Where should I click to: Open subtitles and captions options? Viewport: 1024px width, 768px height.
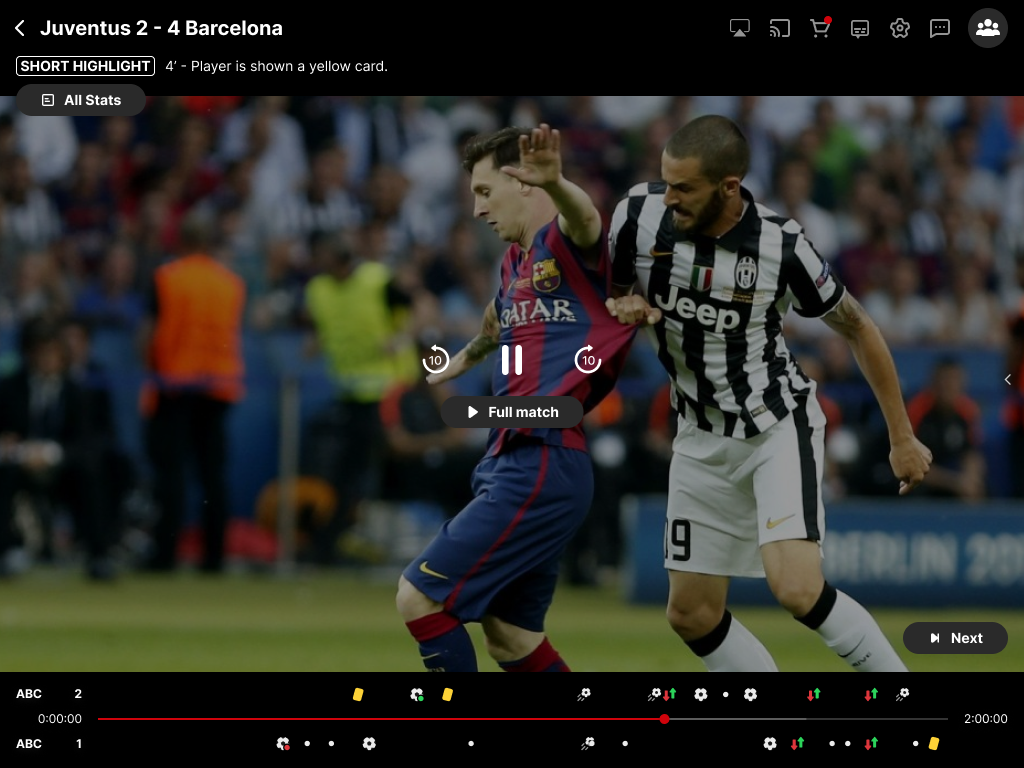[x=860, y=29]
